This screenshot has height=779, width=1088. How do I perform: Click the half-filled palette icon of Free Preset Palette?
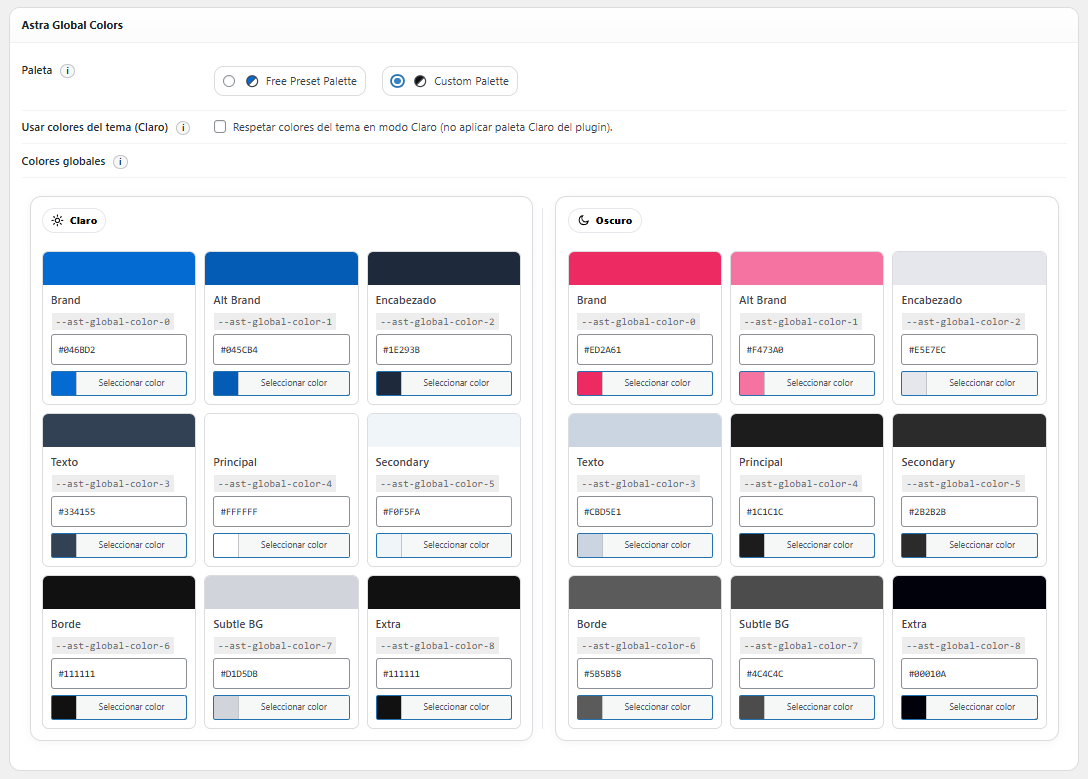253,81
